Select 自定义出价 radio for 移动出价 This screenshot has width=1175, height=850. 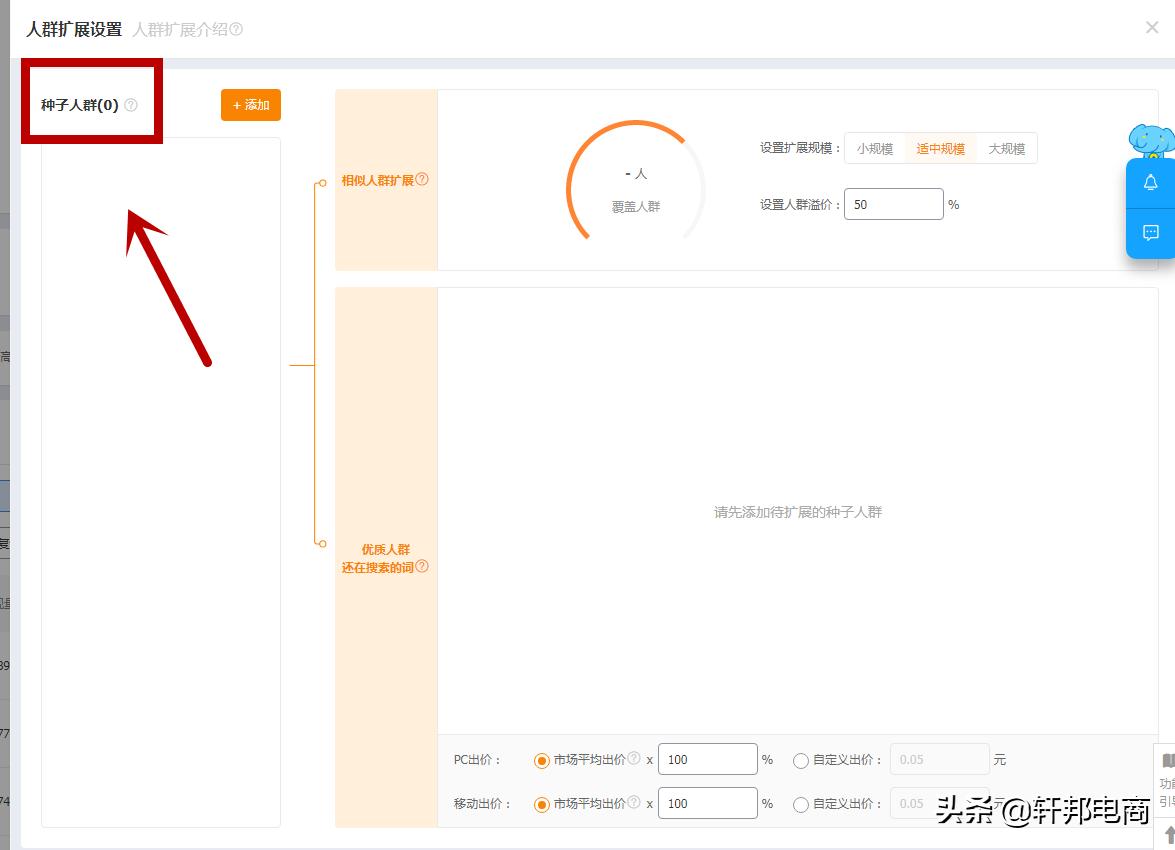pyautogui.click(x=801, y=804)
